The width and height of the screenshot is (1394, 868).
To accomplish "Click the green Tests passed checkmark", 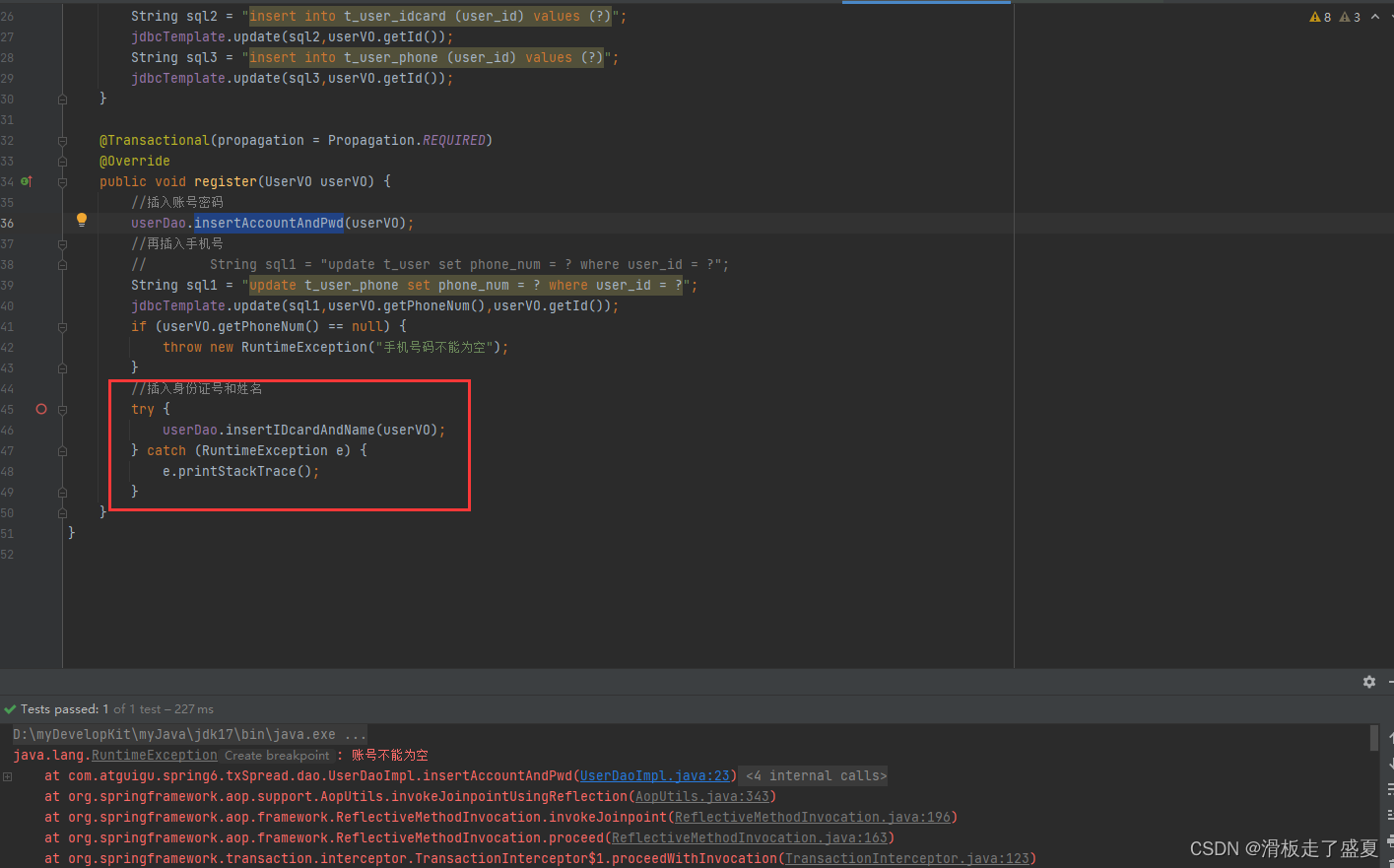I will point(10,709).
